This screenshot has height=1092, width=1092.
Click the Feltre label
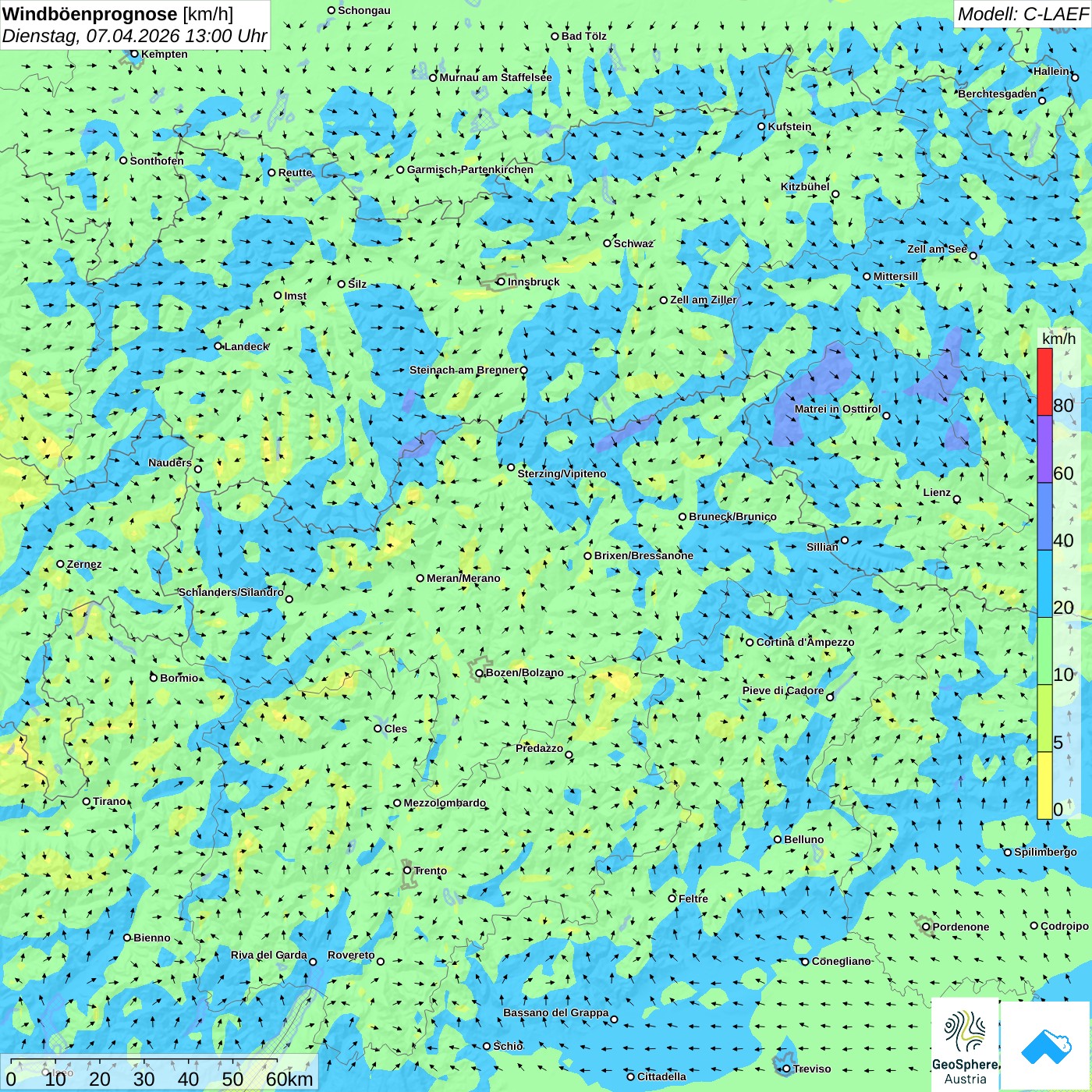pos(693,899)
